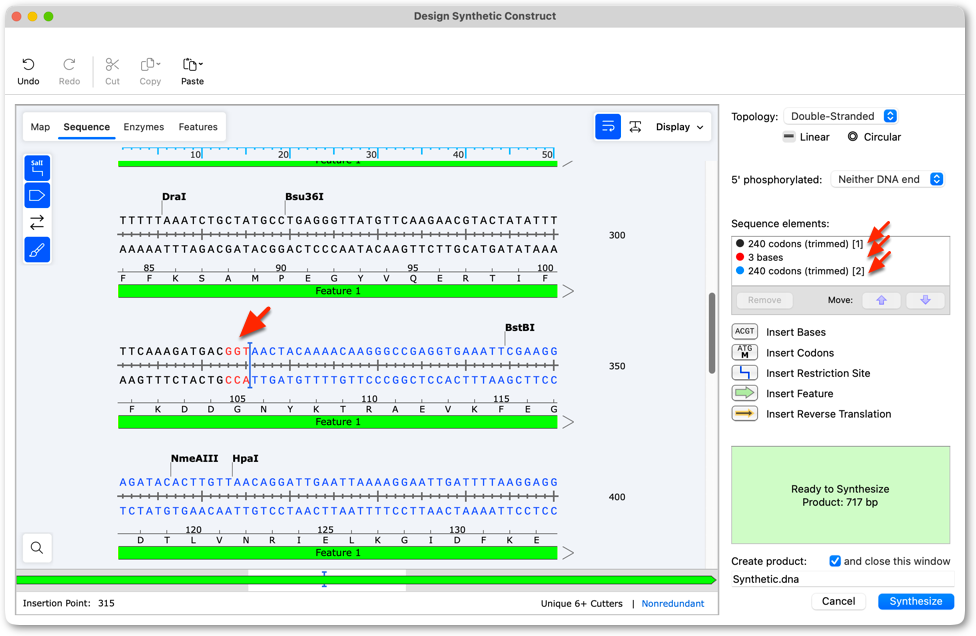The width and height of the screenshot is (976, 636).
Task: Select the Circular topology option
Action: (x=874, y=137)
